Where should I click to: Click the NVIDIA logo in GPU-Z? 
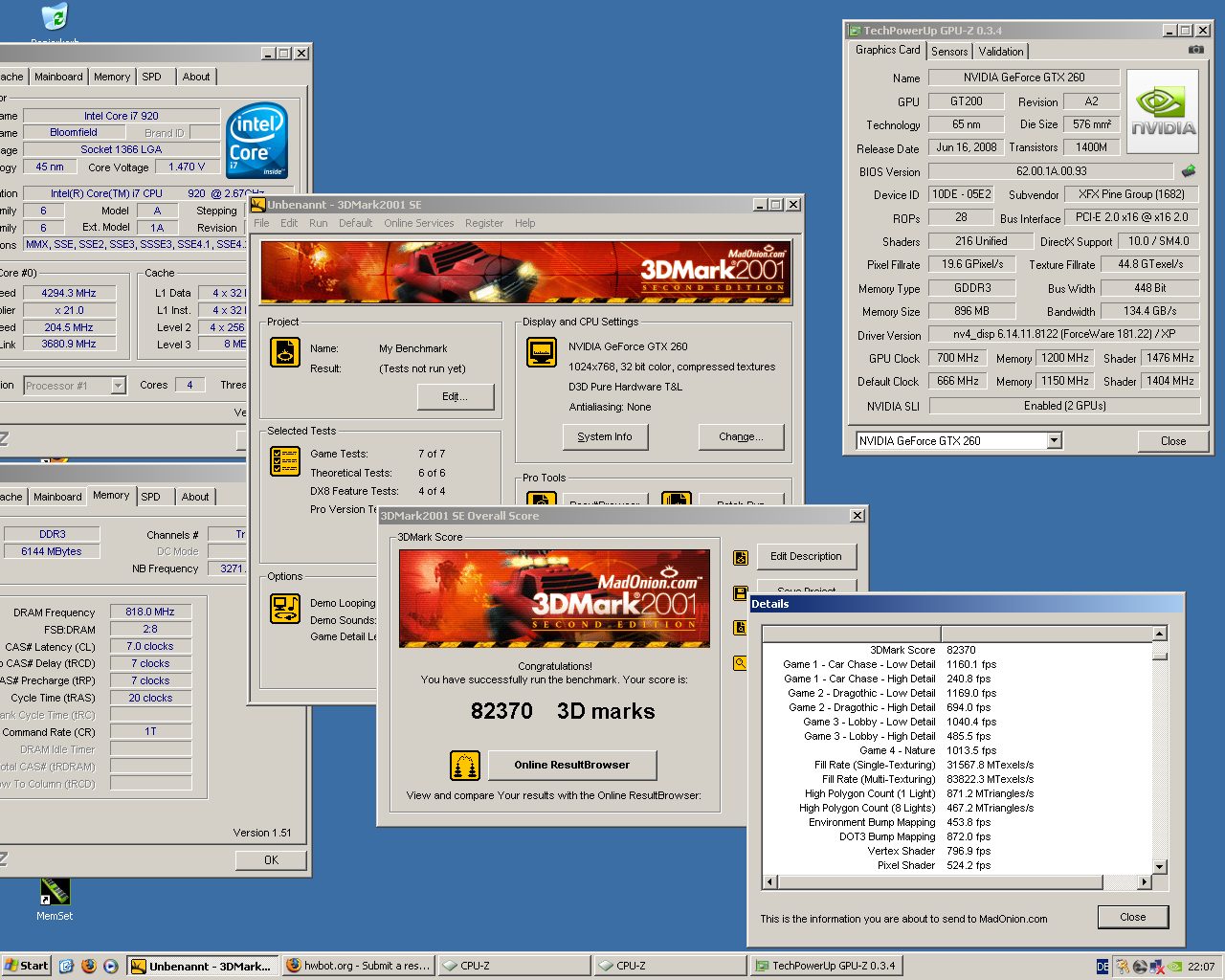point(1163,111)
